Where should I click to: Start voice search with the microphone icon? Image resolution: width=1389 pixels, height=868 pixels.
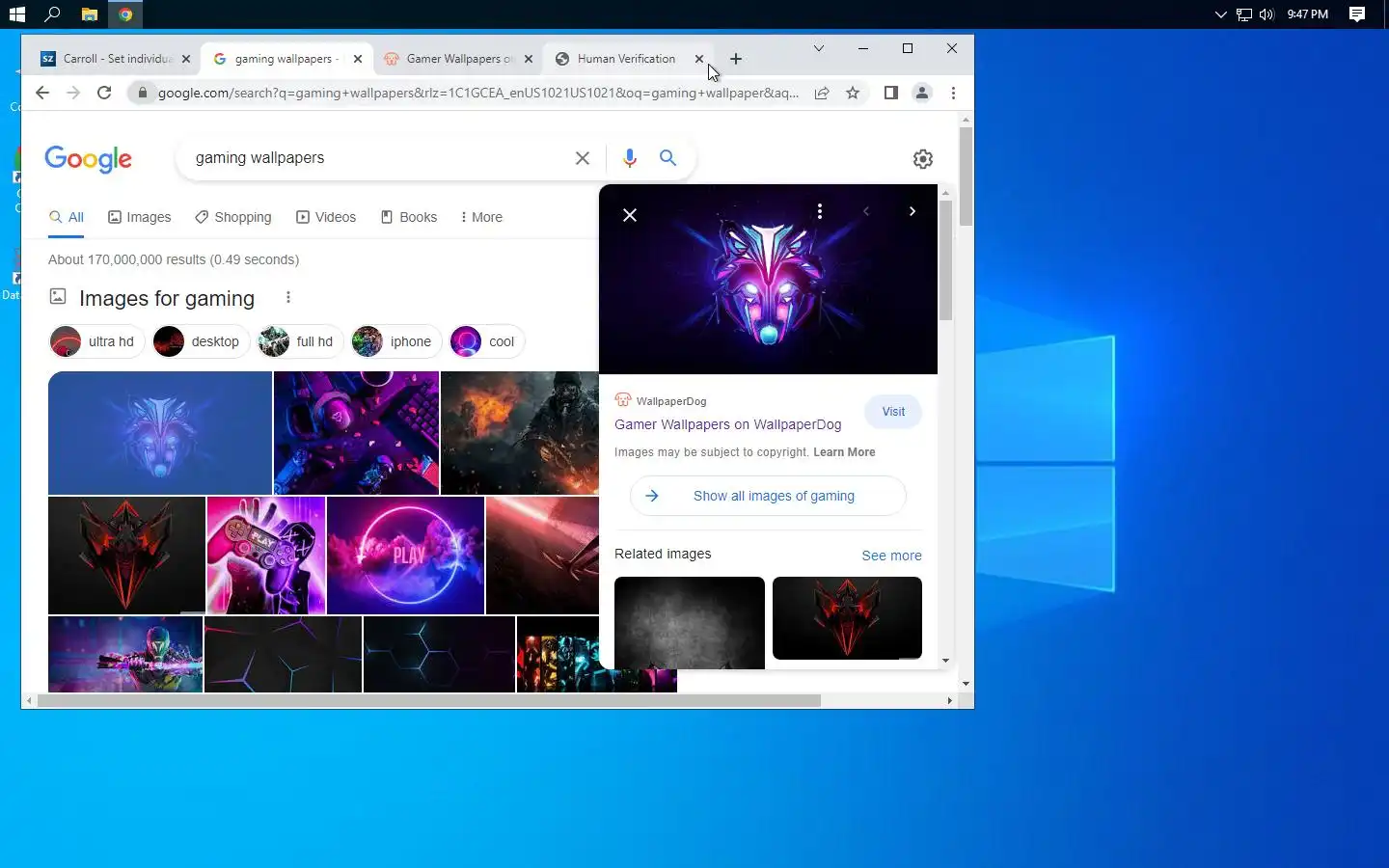click(630, 158)
